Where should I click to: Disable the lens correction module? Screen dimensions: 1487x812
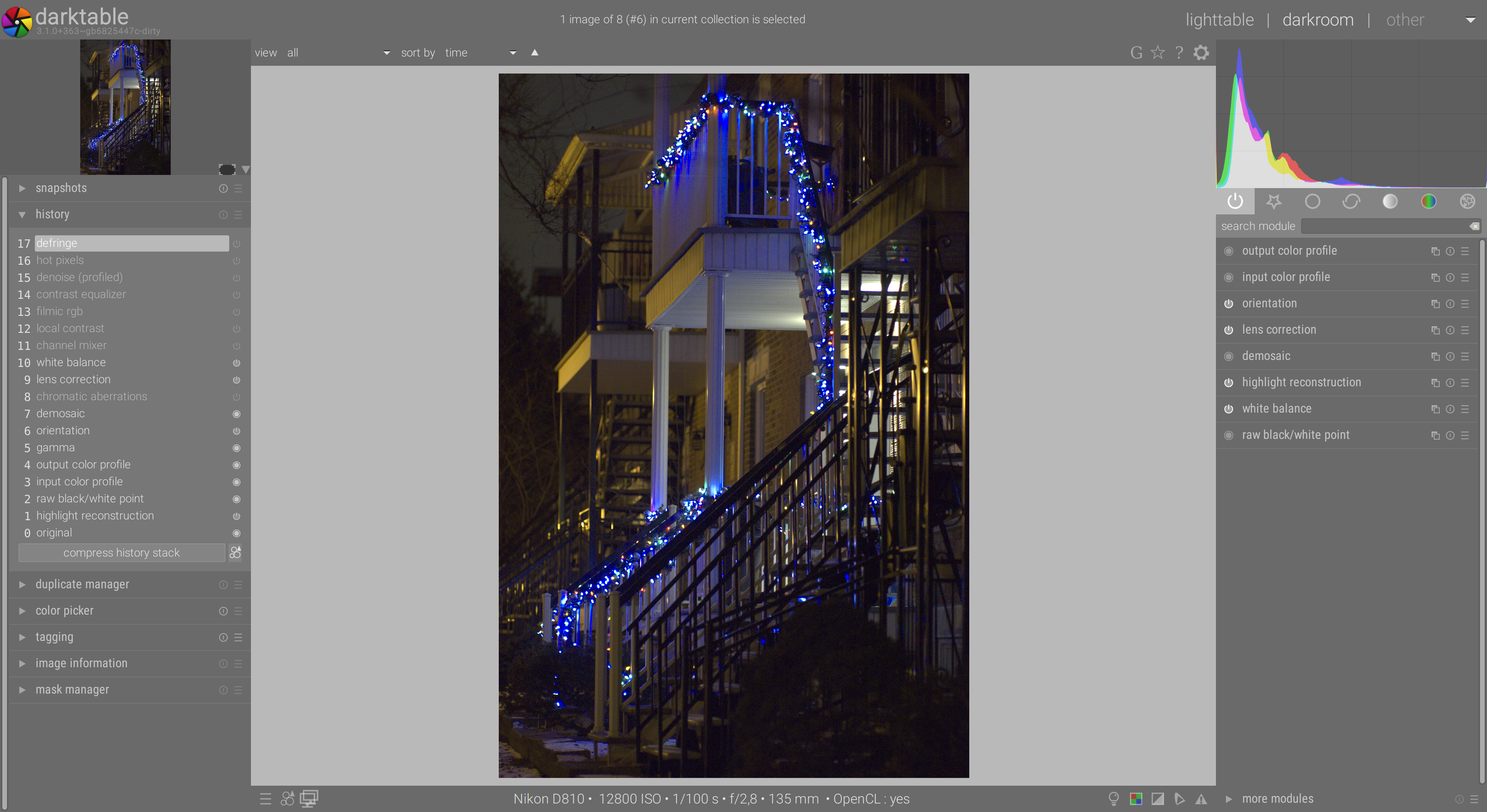coord(1228,330)
